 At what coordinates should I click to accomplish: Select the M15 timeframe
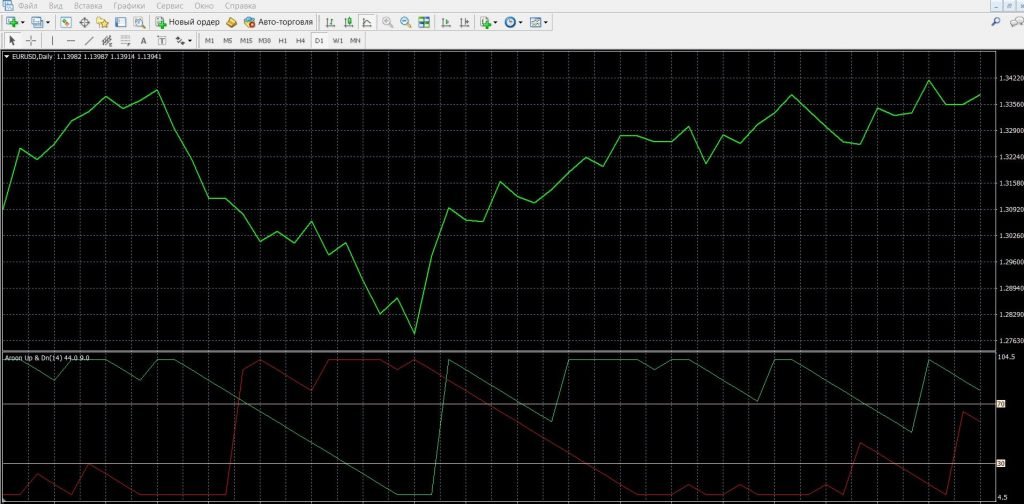click(245, 40)
